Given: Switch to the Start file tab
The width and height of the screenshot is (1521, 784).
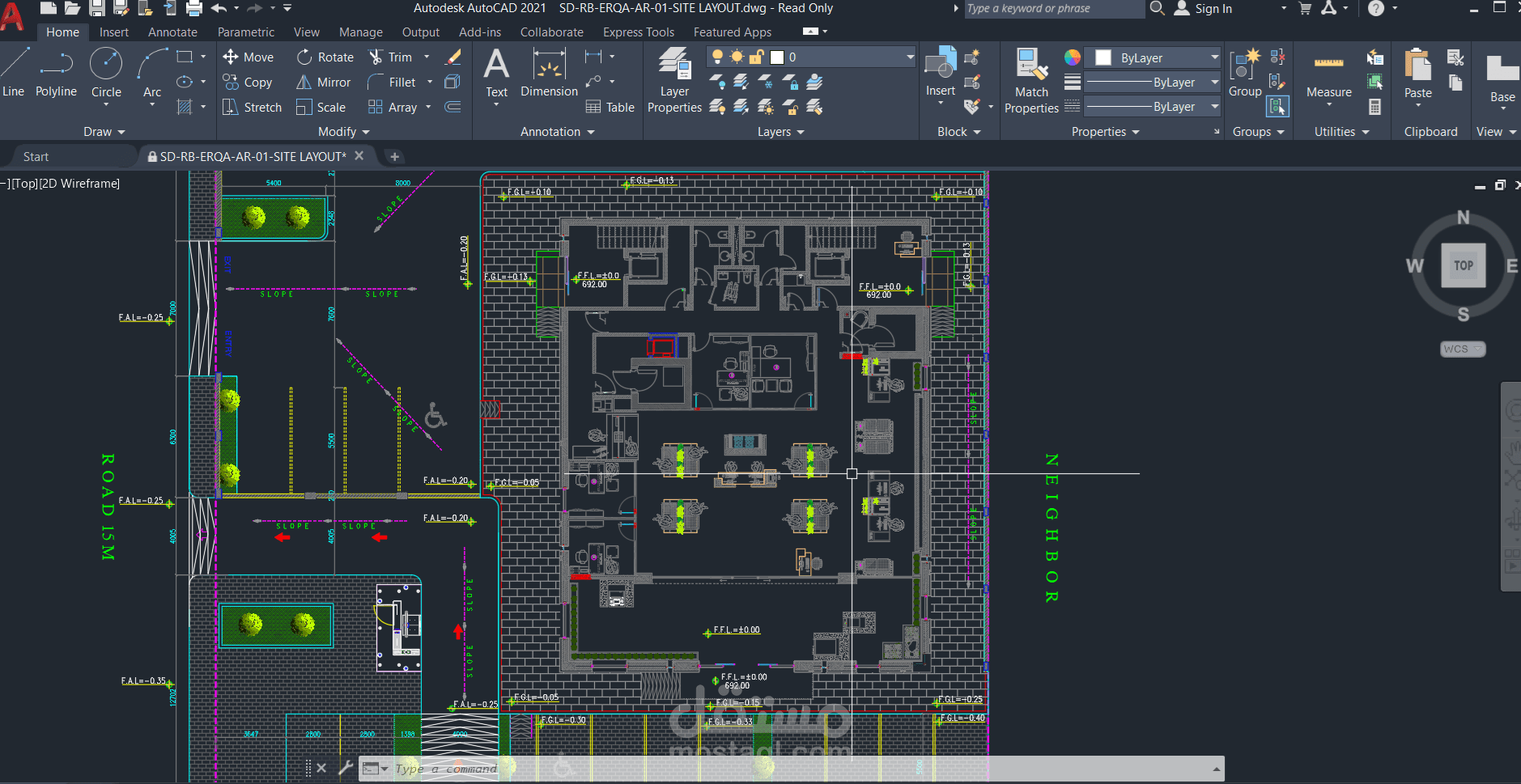Looking at the screenshot, I should tap(36, 156).
